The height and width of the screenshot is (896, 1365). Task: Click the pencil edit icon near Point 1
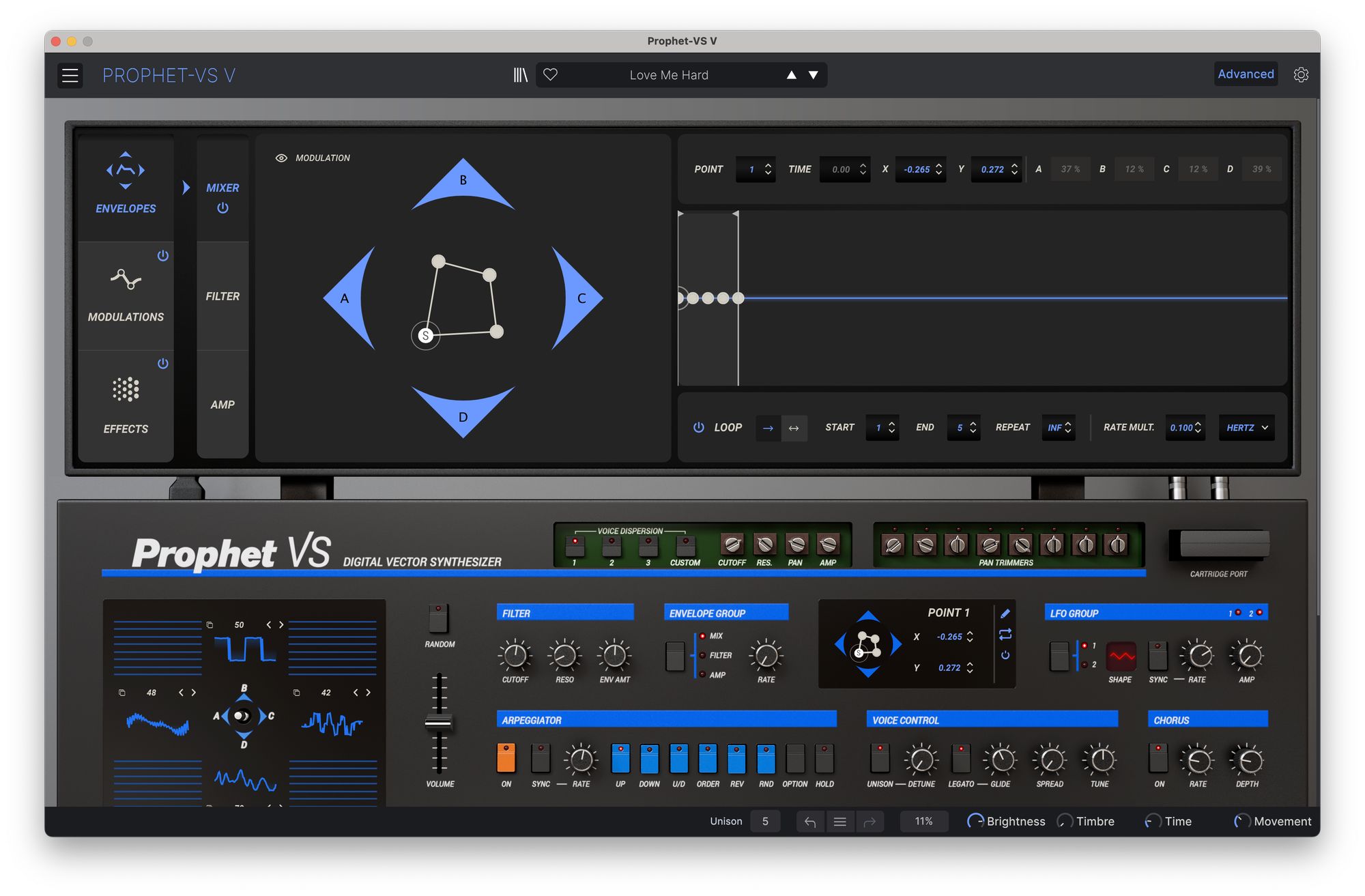tap(1005, 613)
